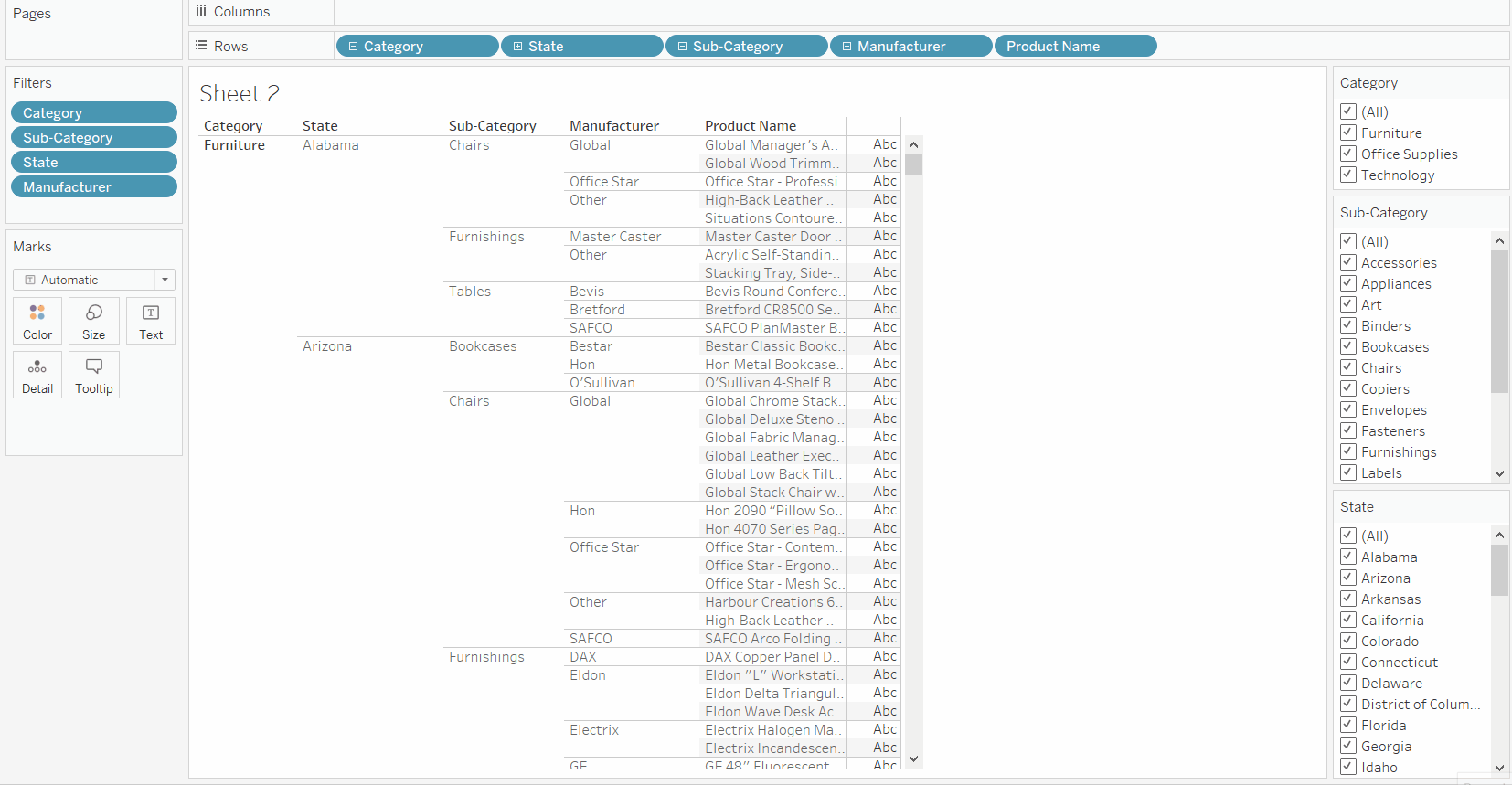
Task: Uncheck Art sub-category checkbox
Action: coord(1348,304)
